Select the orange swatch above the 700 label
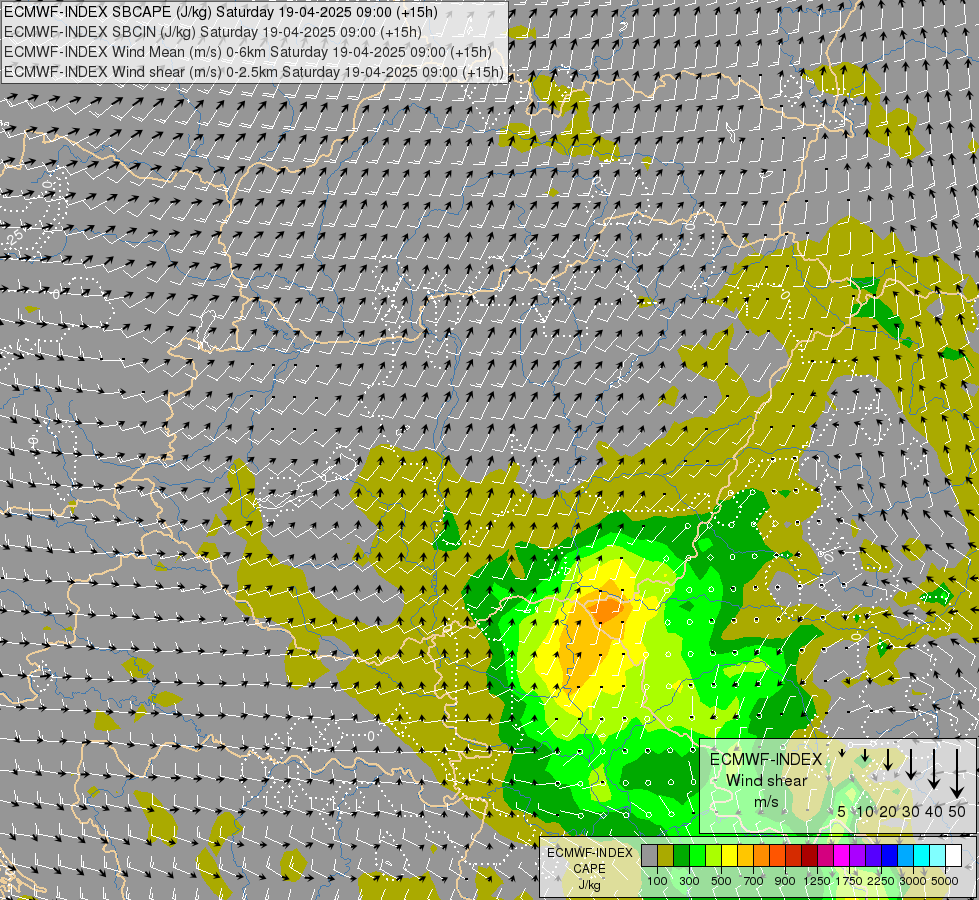 click(x=762, y=855)
